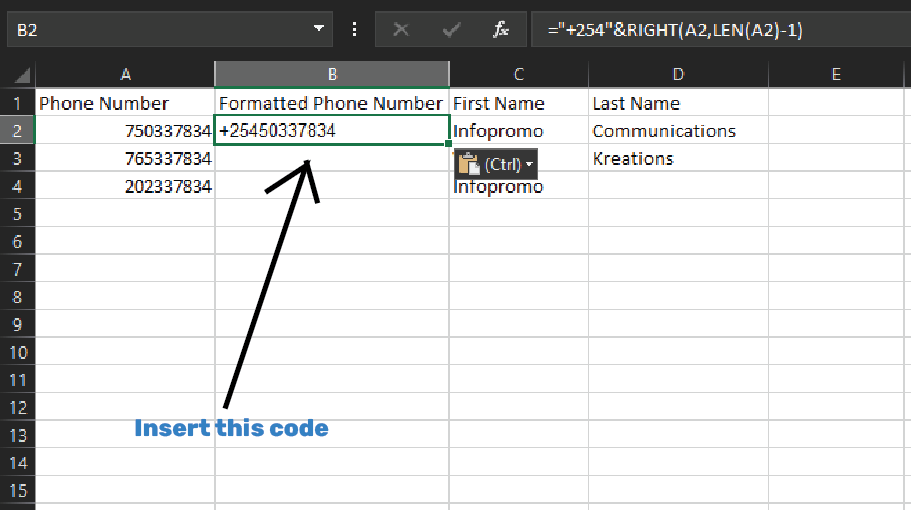Select row 9 header
The width and height of the screenshot is (911, 510).
(17, 324)
